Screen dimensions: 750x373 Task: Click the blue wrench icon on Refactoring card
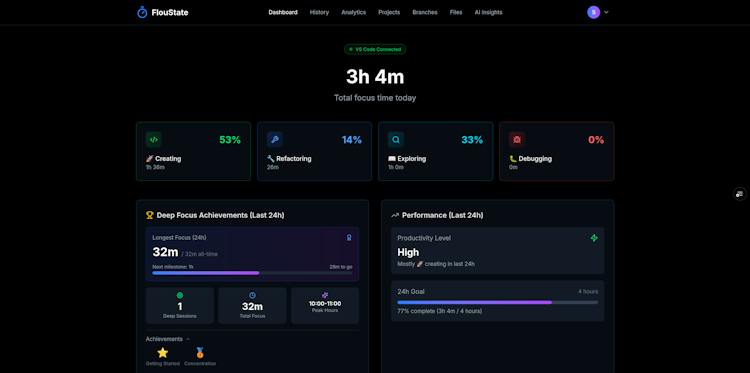point(275,140)
